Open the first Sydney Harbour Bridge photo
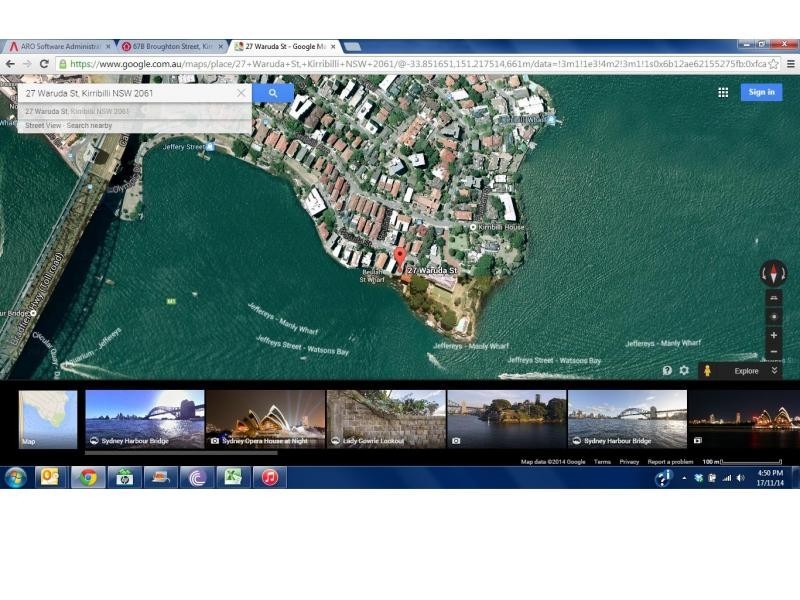Viewport: 800px width, 600px height. [145, 419]
